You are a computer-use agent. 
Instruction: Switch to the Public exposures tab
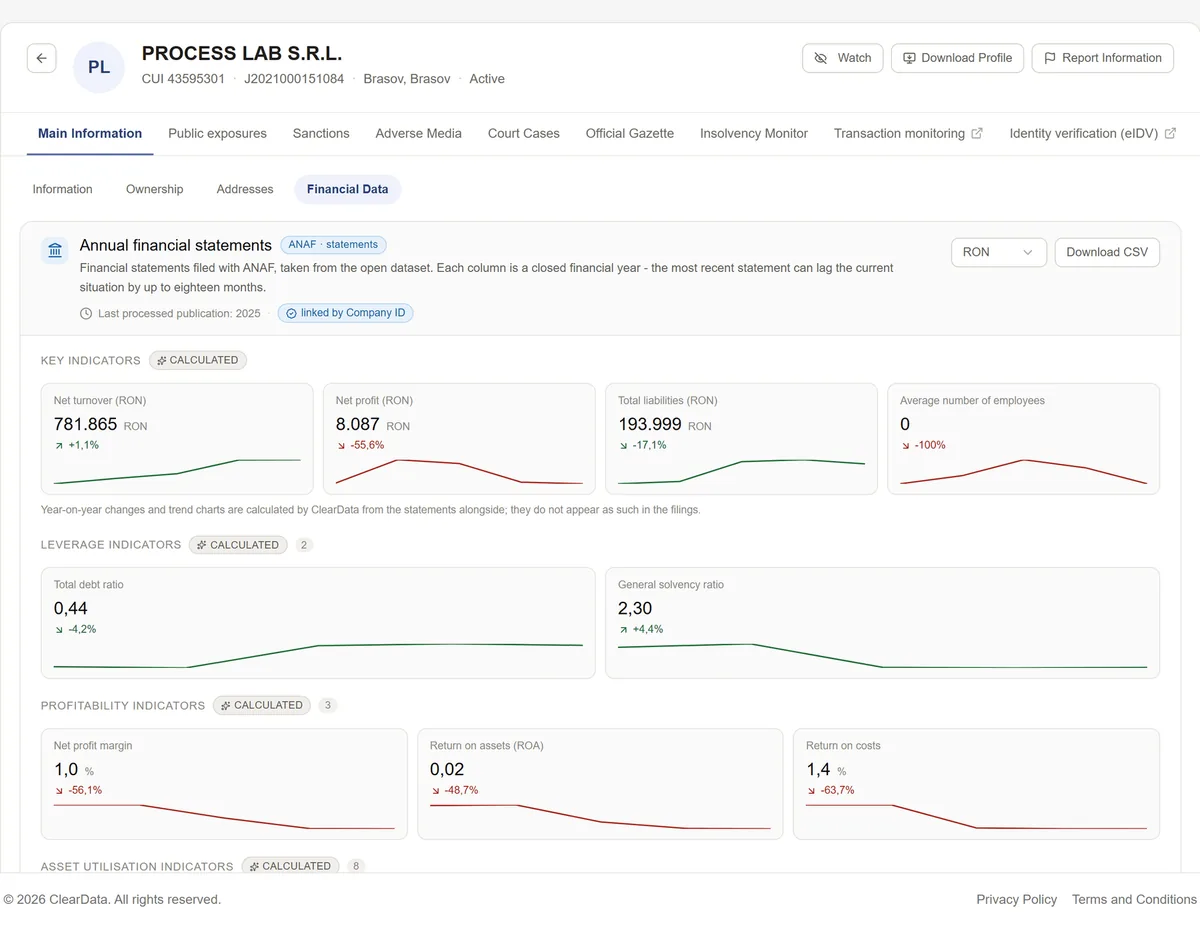coord(217,133)
